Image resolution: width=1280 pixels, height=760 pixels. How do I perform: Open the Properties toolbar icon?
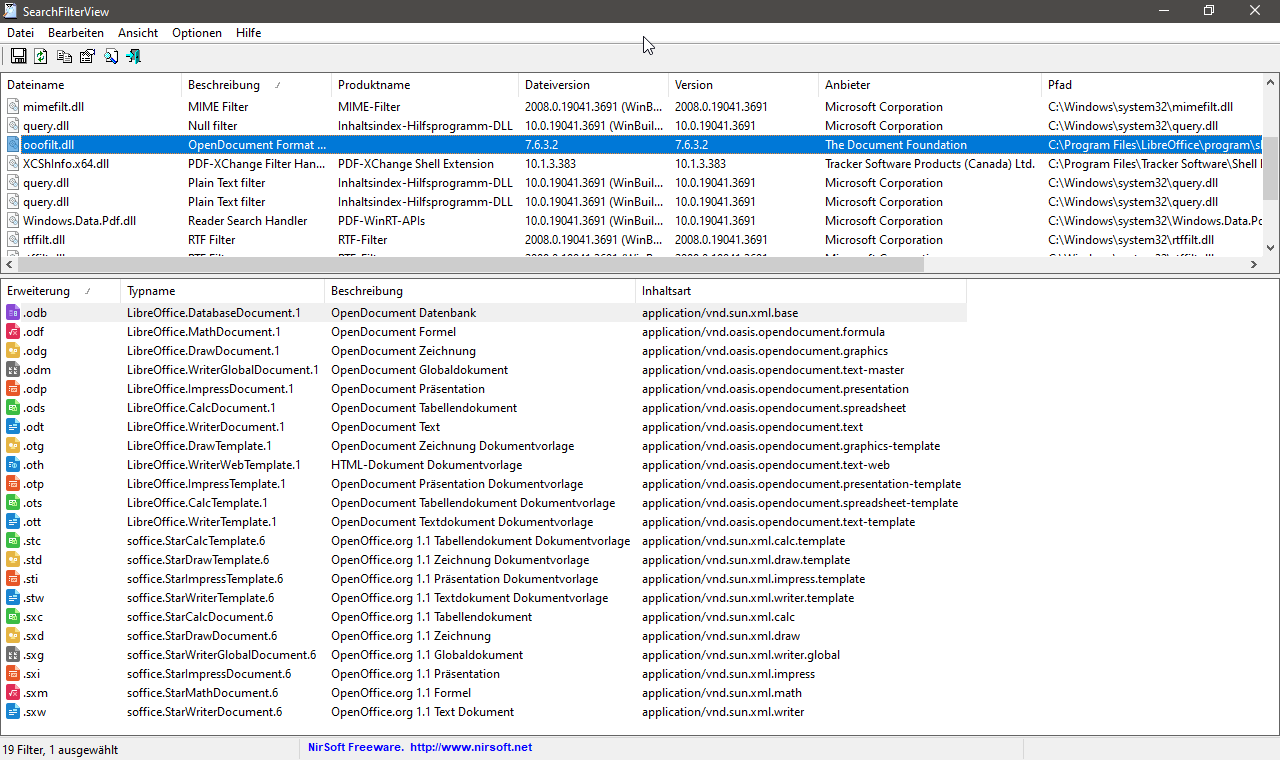(x=87, y=57)
